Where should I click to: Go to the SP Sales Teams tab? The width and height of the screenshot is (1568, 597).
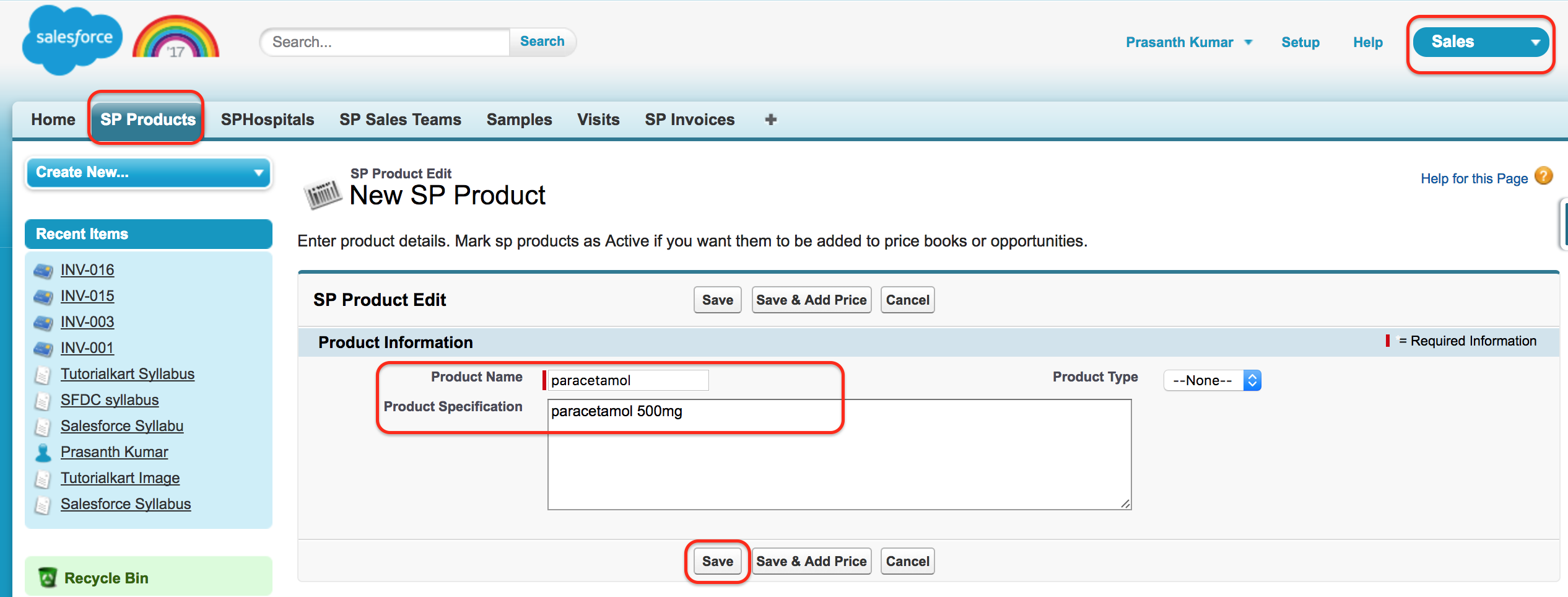[400, 120]
